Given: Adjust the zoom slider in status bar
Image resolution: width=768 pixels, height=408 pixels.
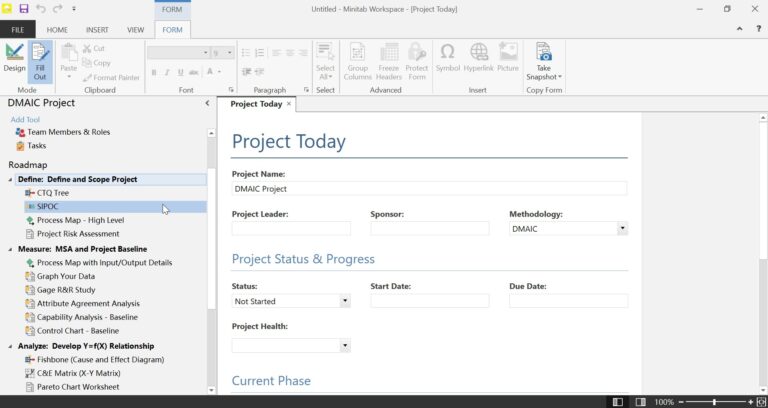Looking at the screenshot, I should tap(714, 402).
